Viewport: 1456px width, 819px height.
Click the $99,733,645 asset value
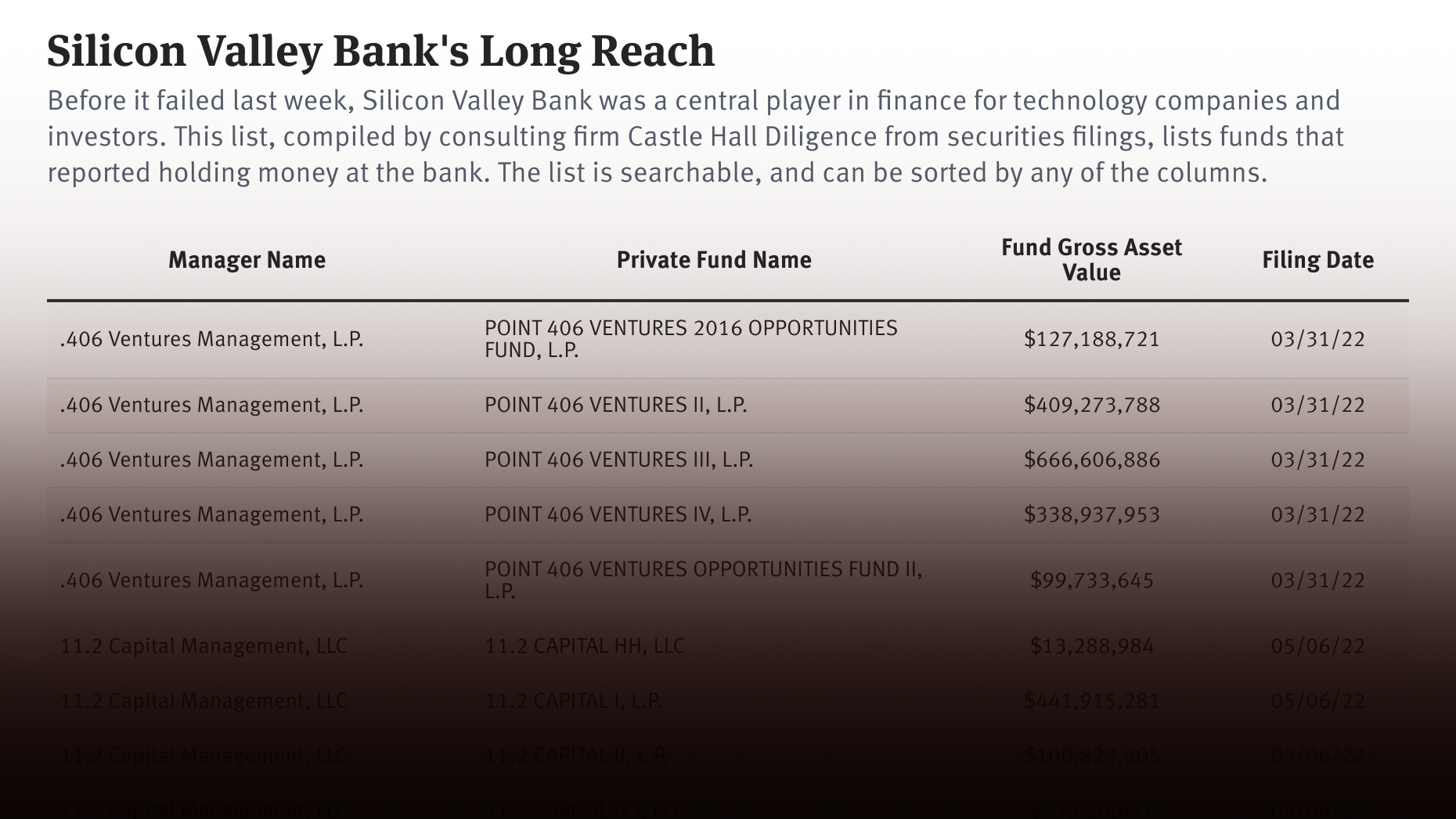[x=1091, y=580]
